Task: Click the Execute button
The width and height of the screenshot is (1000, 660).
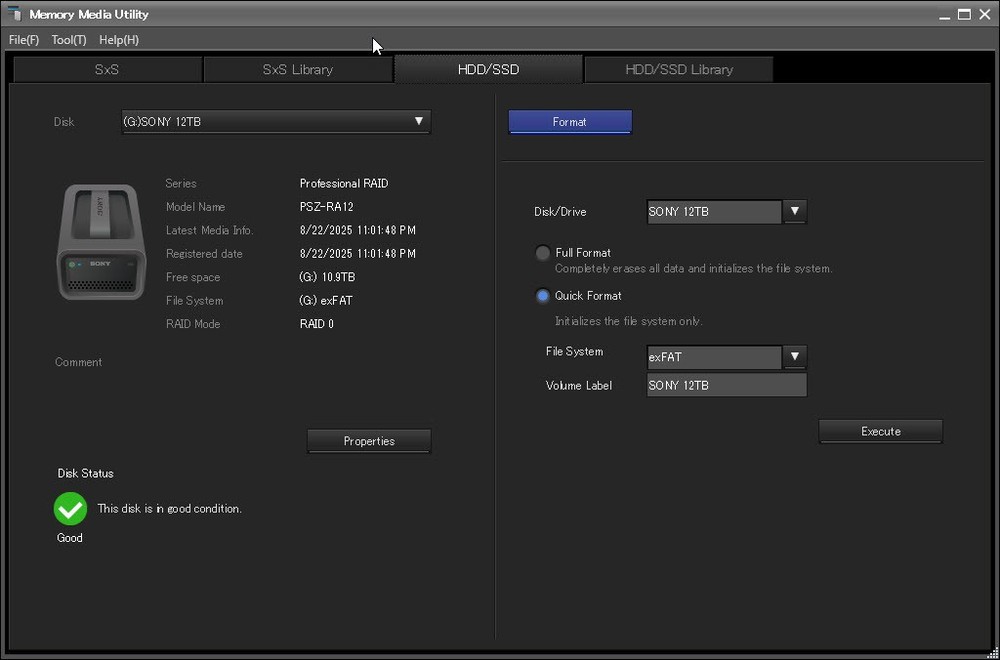Action: [880, 432]
